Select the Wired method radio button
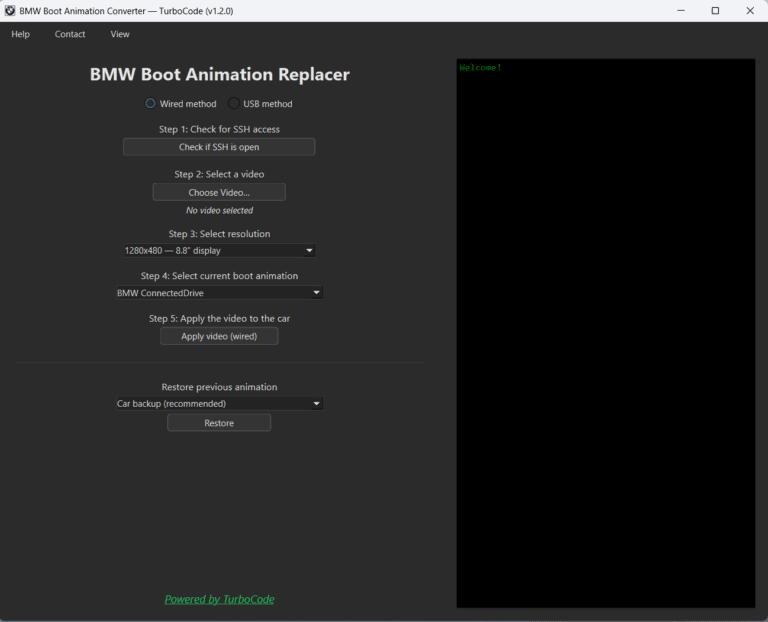768x622 pixels. 151,103
